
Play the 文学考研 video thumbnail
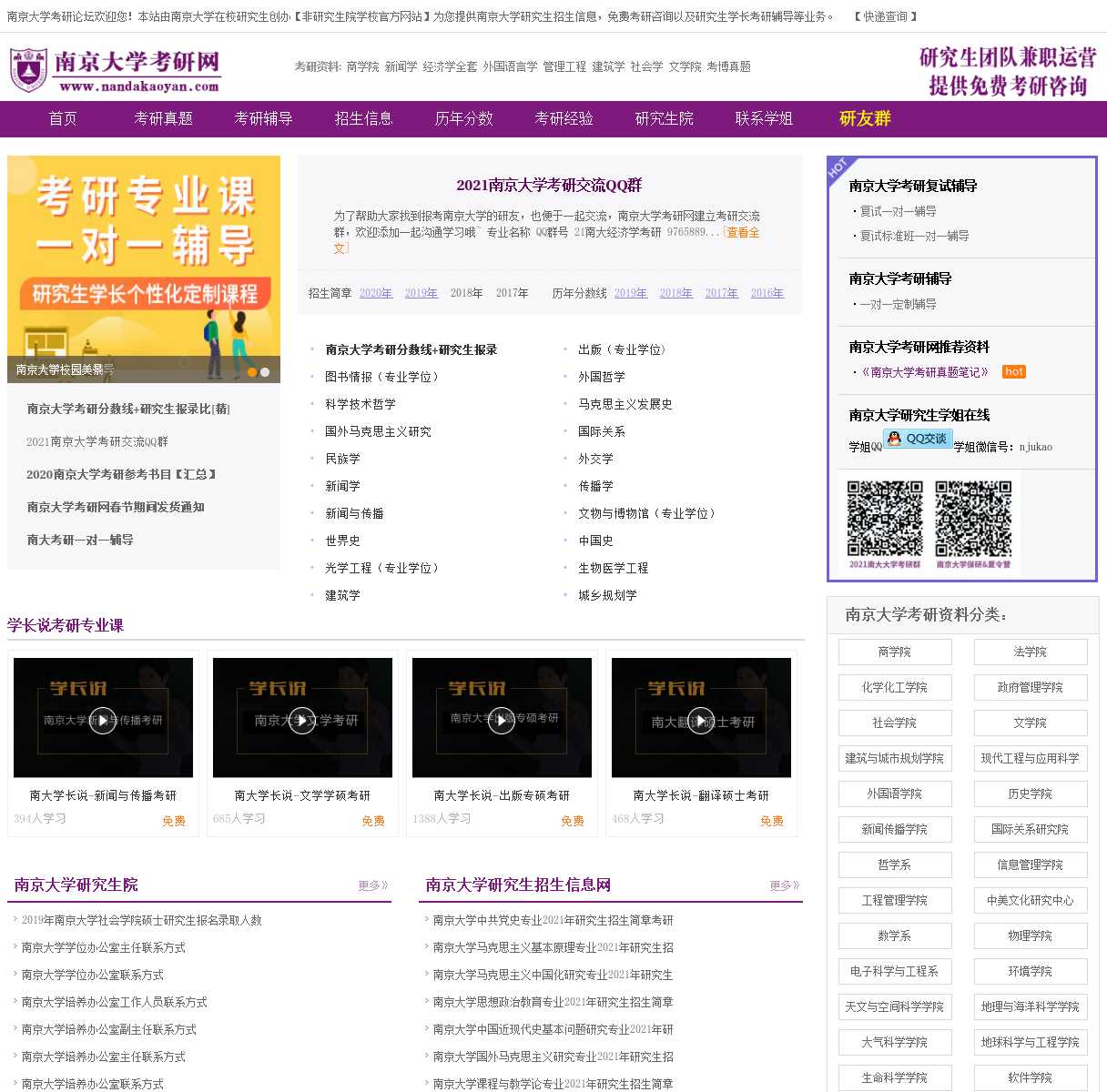[x=302, y=719]
